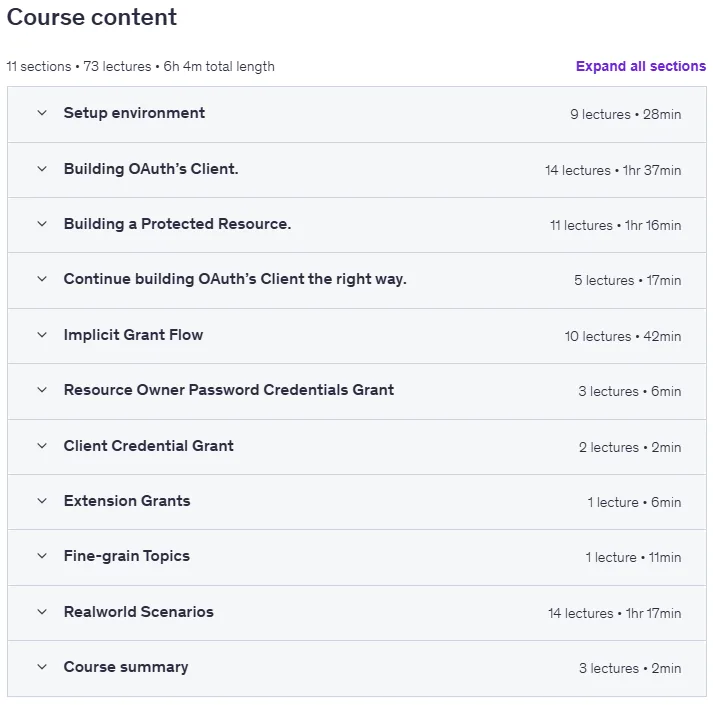
Task: Click chevron beside Building a Protected Resource
Action: click(x=42, y=224)
